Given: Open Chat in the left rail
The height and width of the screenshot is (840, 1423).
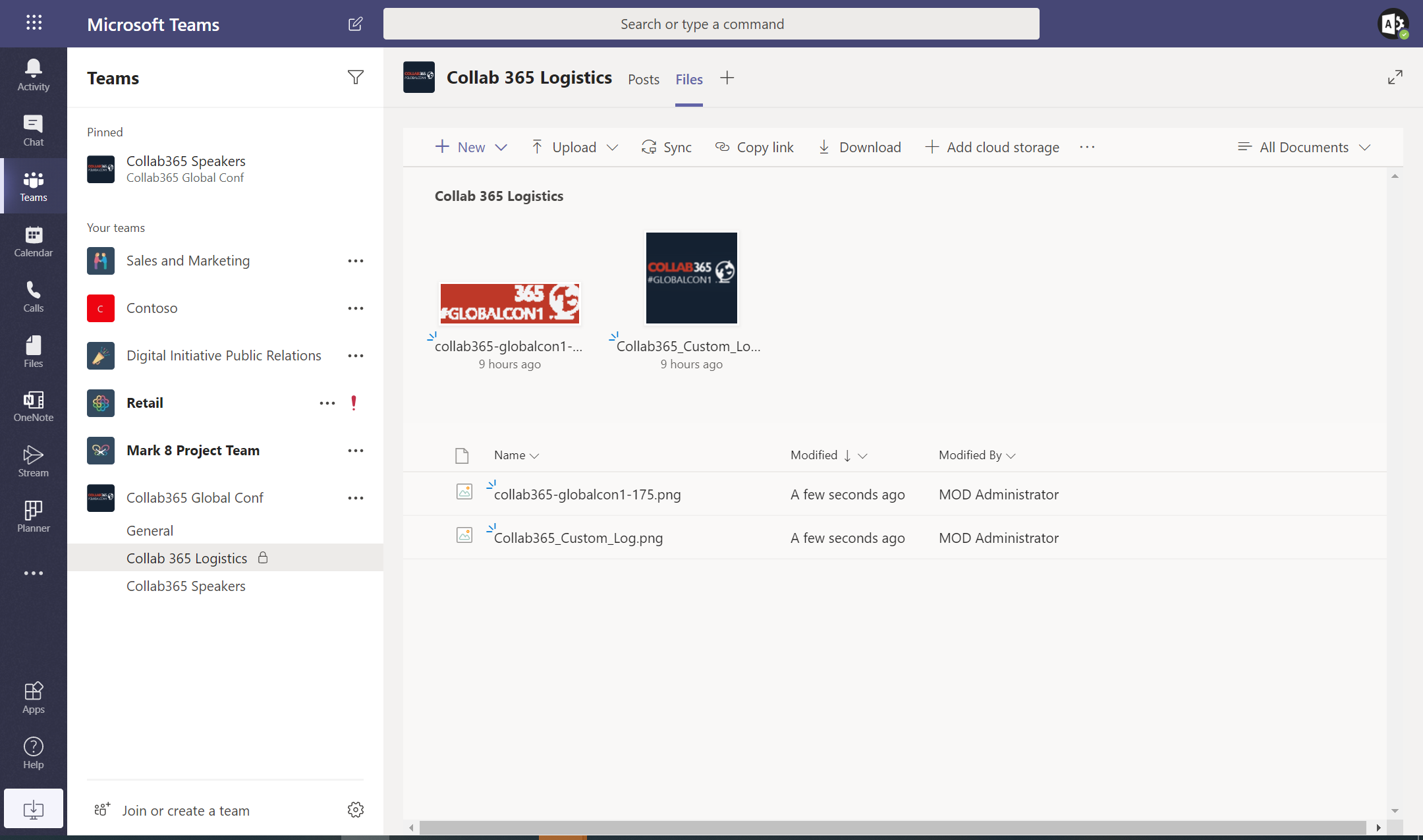Looking at the screenshot, I should (x=34, y=130).
